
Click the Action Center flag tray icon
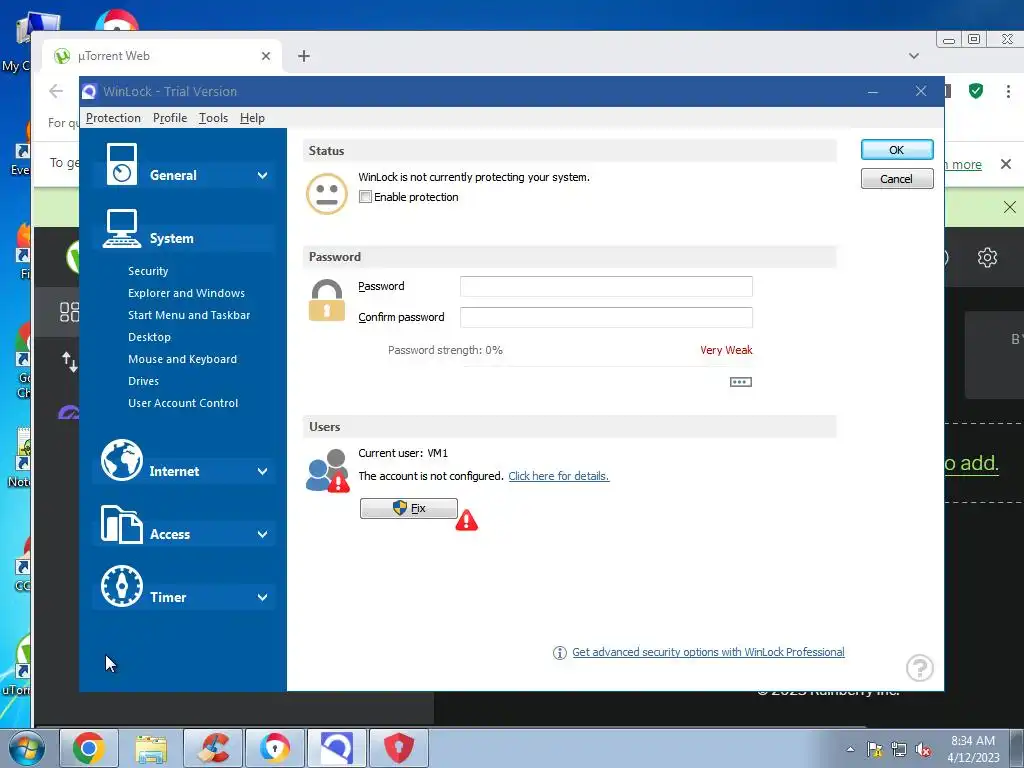click(874, 750)
